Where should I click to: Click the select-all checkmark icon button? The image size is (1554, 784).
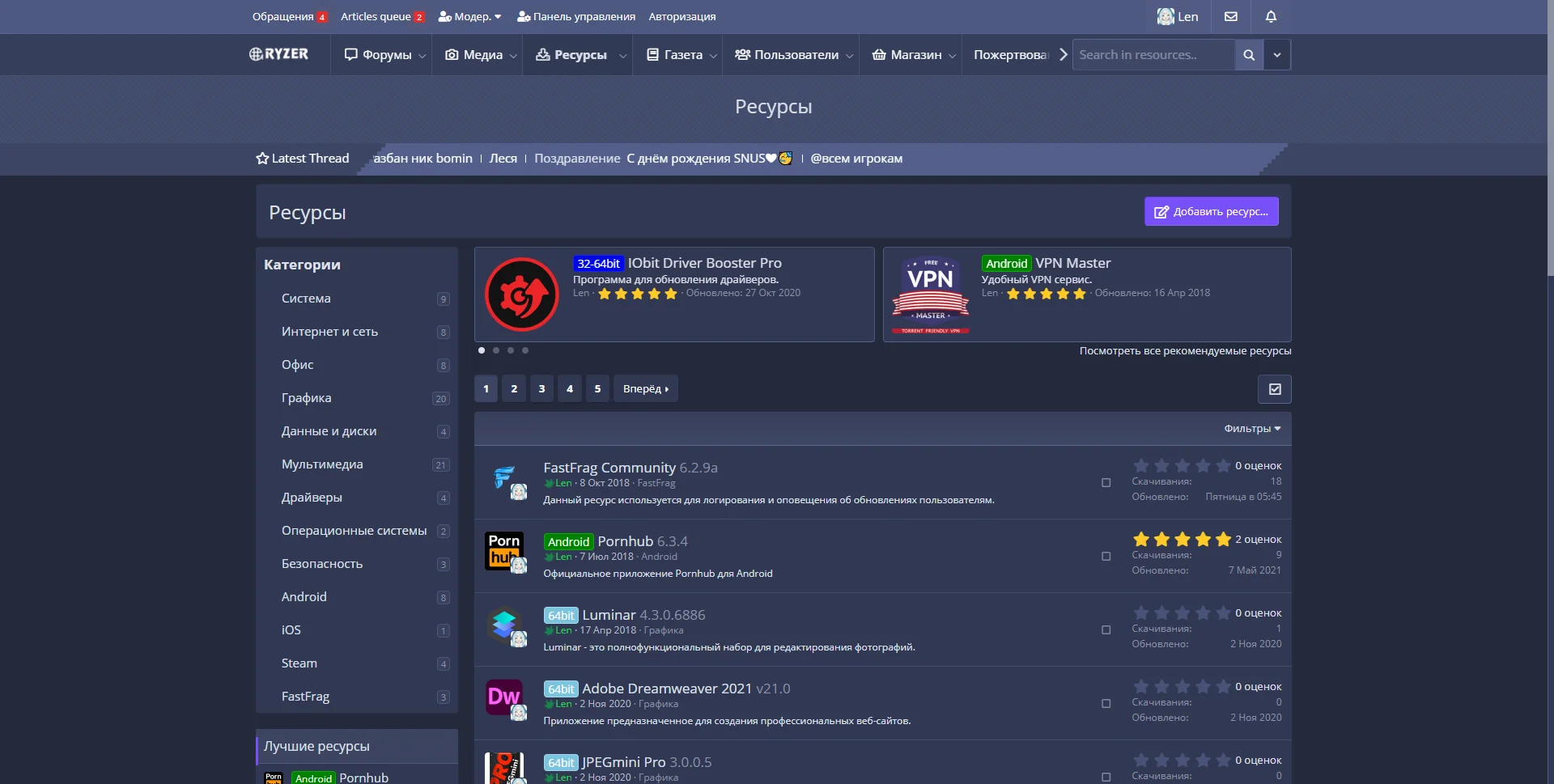pyautogui.click(x=1274, y=389)
